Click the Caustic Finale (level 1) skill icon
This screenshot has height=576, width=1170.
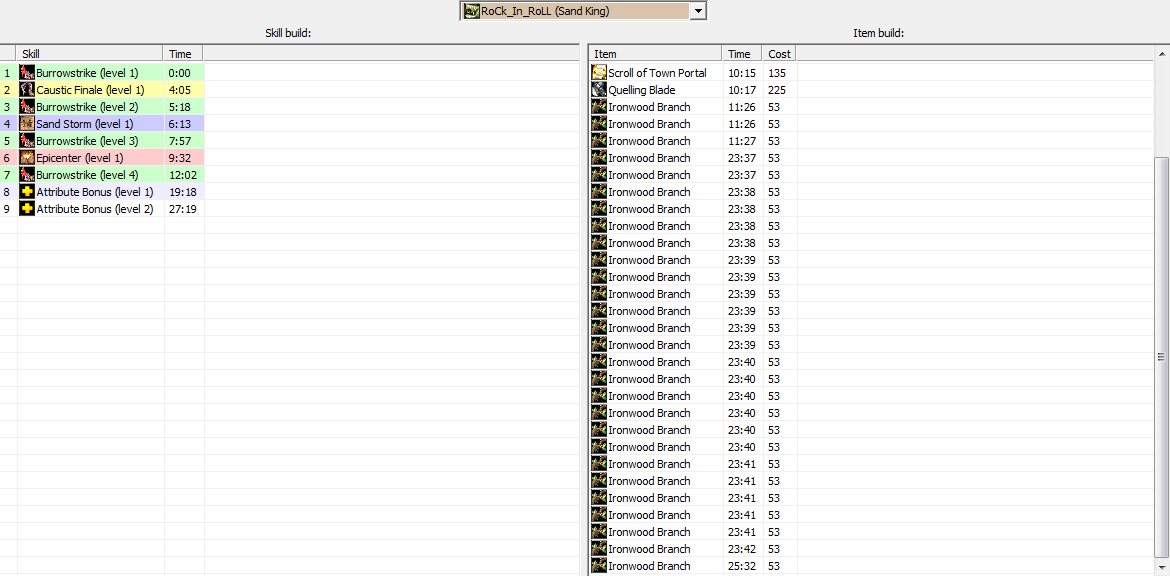(28, 90)
